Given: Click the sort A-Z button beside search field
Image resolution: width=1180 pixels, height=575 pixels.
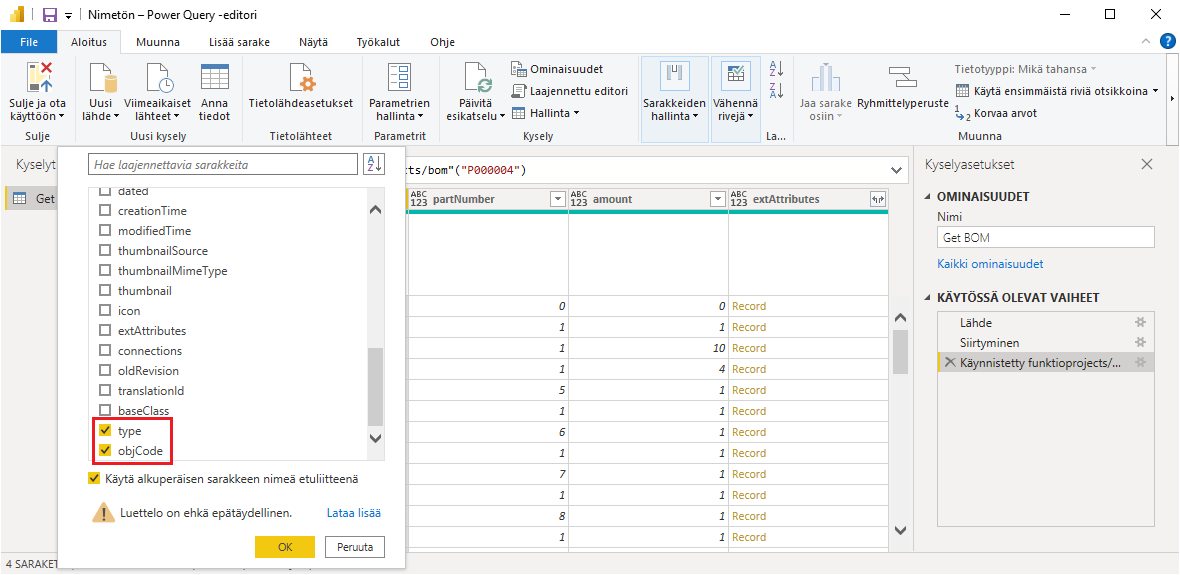Looking at the screenshot, I should (x=374, y=165).
